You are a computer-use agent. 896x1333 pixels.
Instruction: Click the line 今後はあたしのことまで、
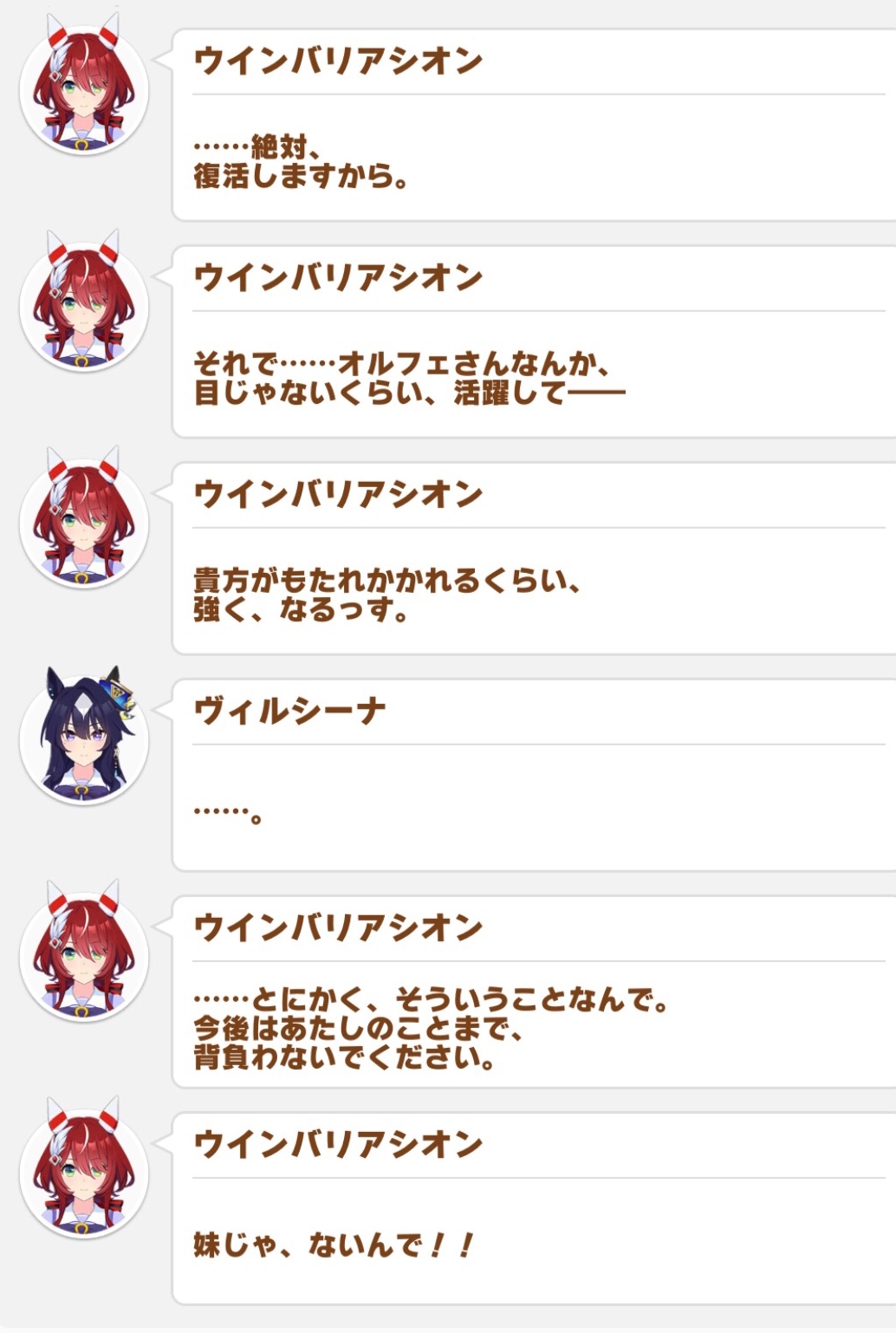tap(359, 1030)
